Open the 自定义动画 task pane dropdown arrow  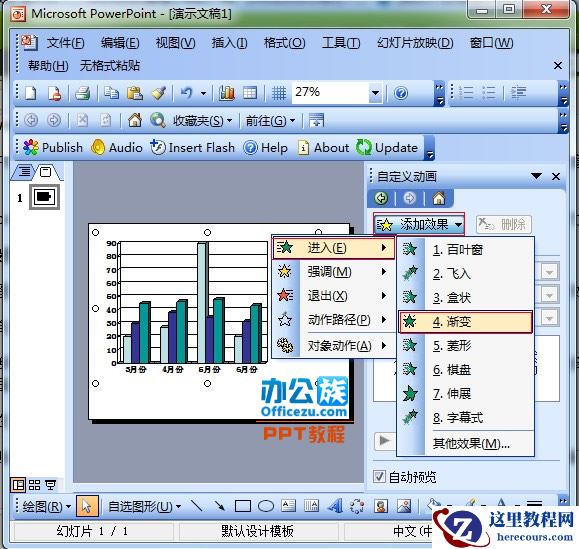pos(536,176)
